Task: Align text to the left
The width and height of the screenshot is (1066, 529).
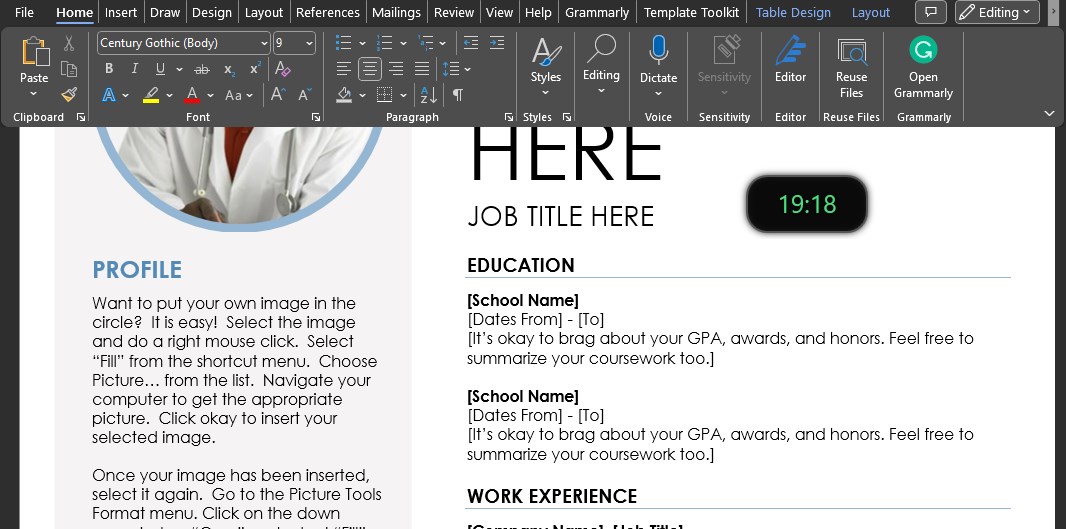Action: 344,69
